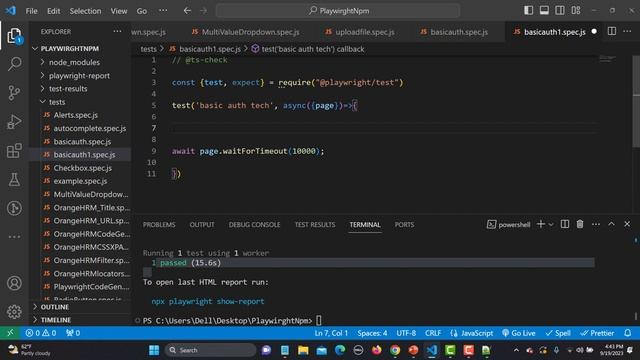Open Explorer Views and More Actions ellipsis

tap(117, 31)
